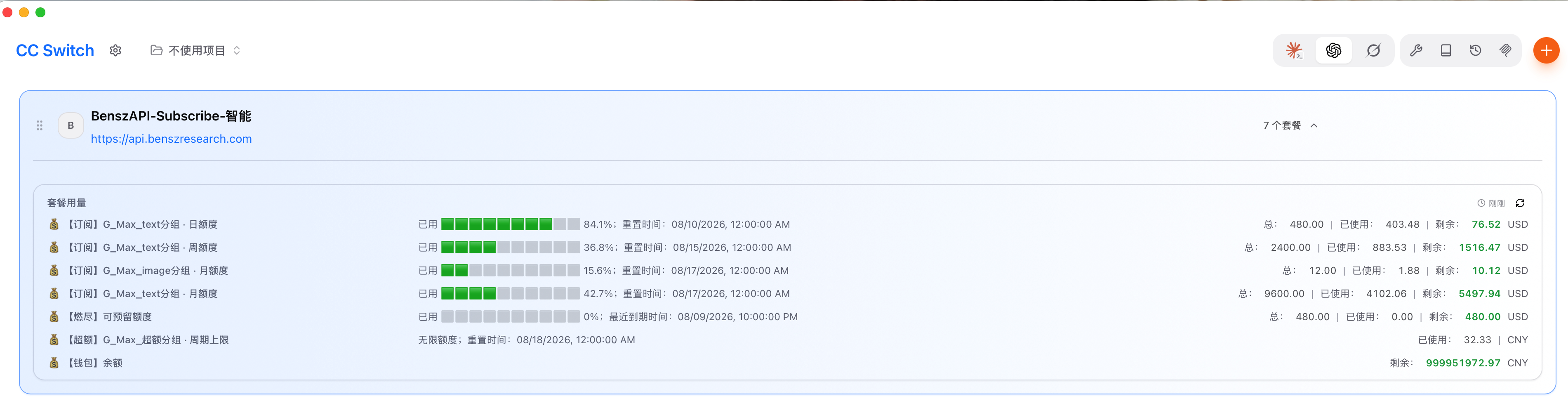Select the BenszAPI-Subscribe-智能 provider name
The image size is (1568, 401).
click(171, 116)
